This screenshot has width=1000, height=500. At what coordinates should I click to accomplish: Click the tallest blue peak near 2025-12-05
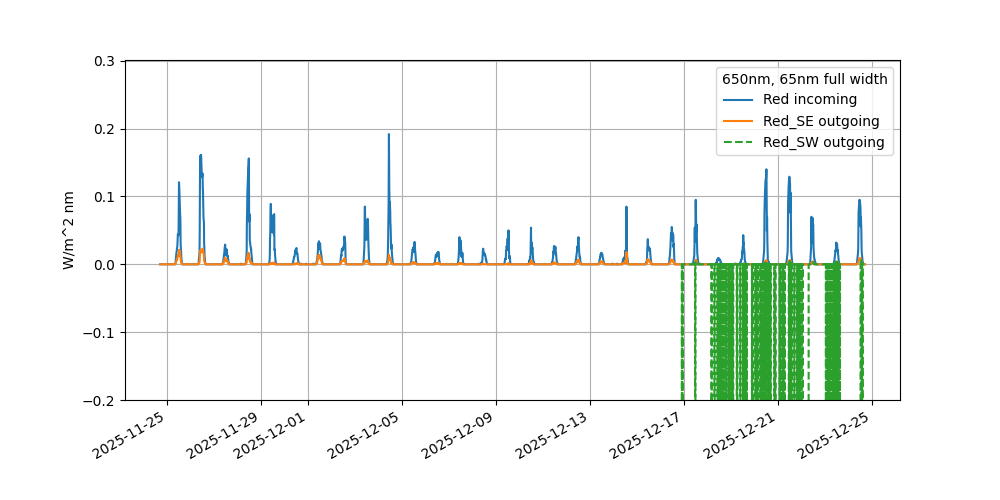pyautogui.click(x=389, y=136)
